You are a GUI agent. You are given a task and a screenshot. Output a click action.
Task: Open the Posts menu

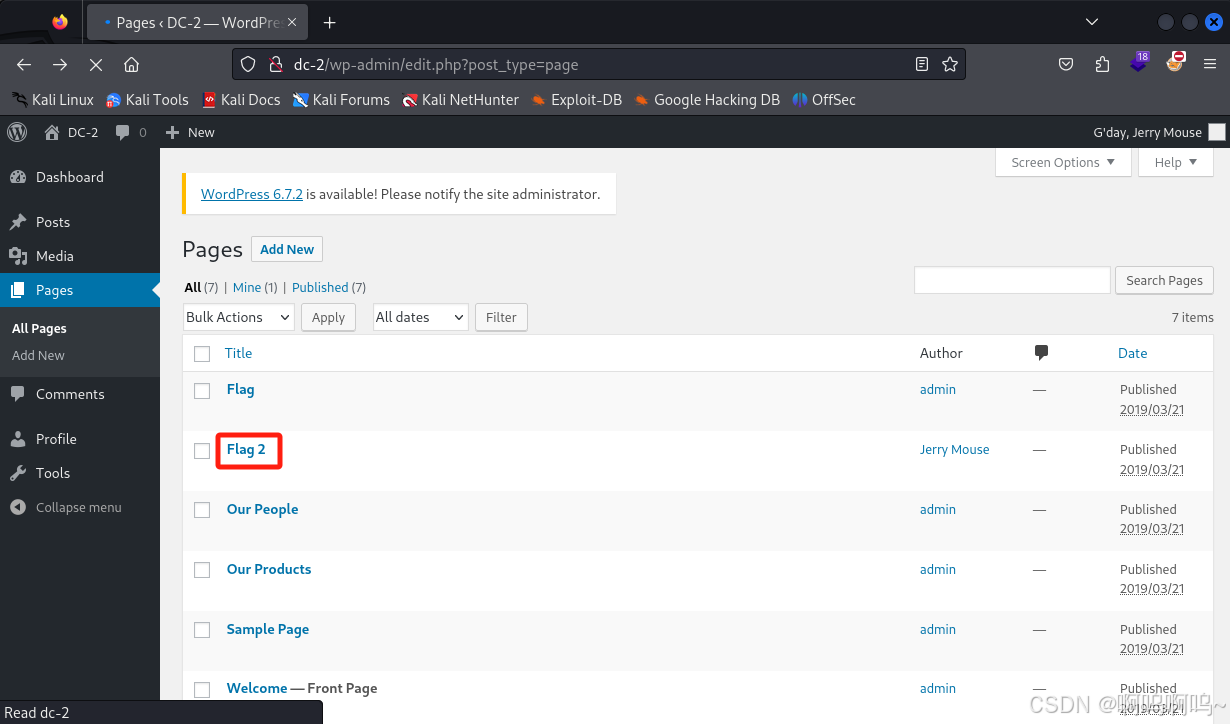point(80,222)
